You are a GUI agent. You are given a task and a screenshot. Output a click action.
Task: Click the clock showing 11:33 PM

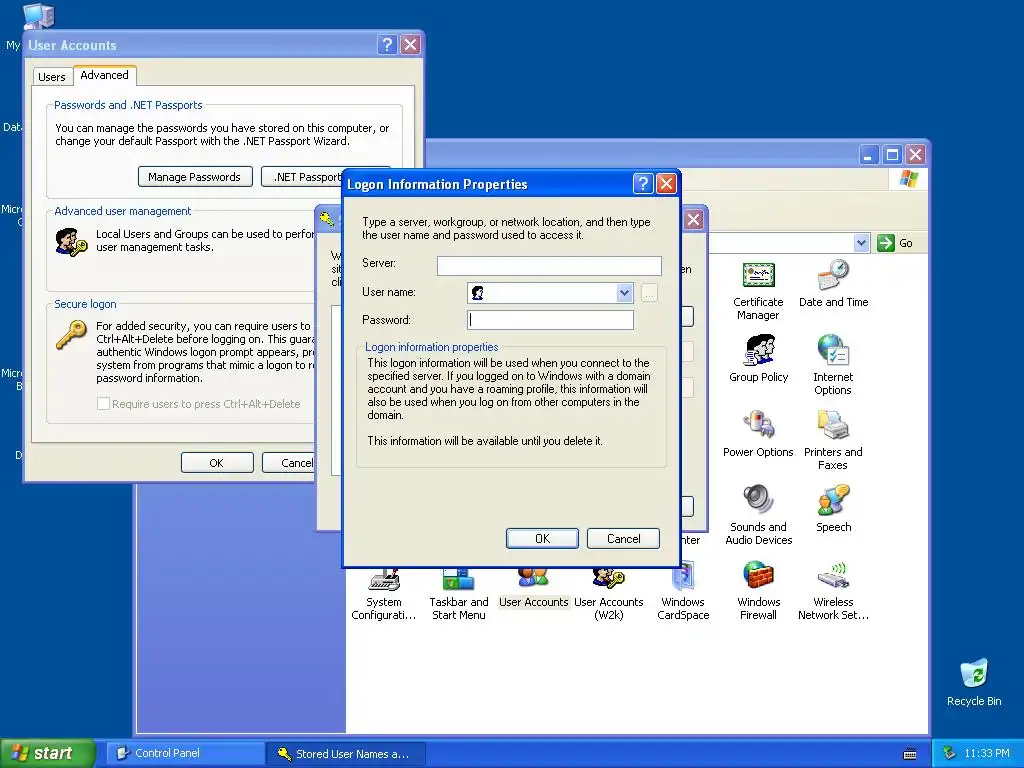[x=986, y=754]
